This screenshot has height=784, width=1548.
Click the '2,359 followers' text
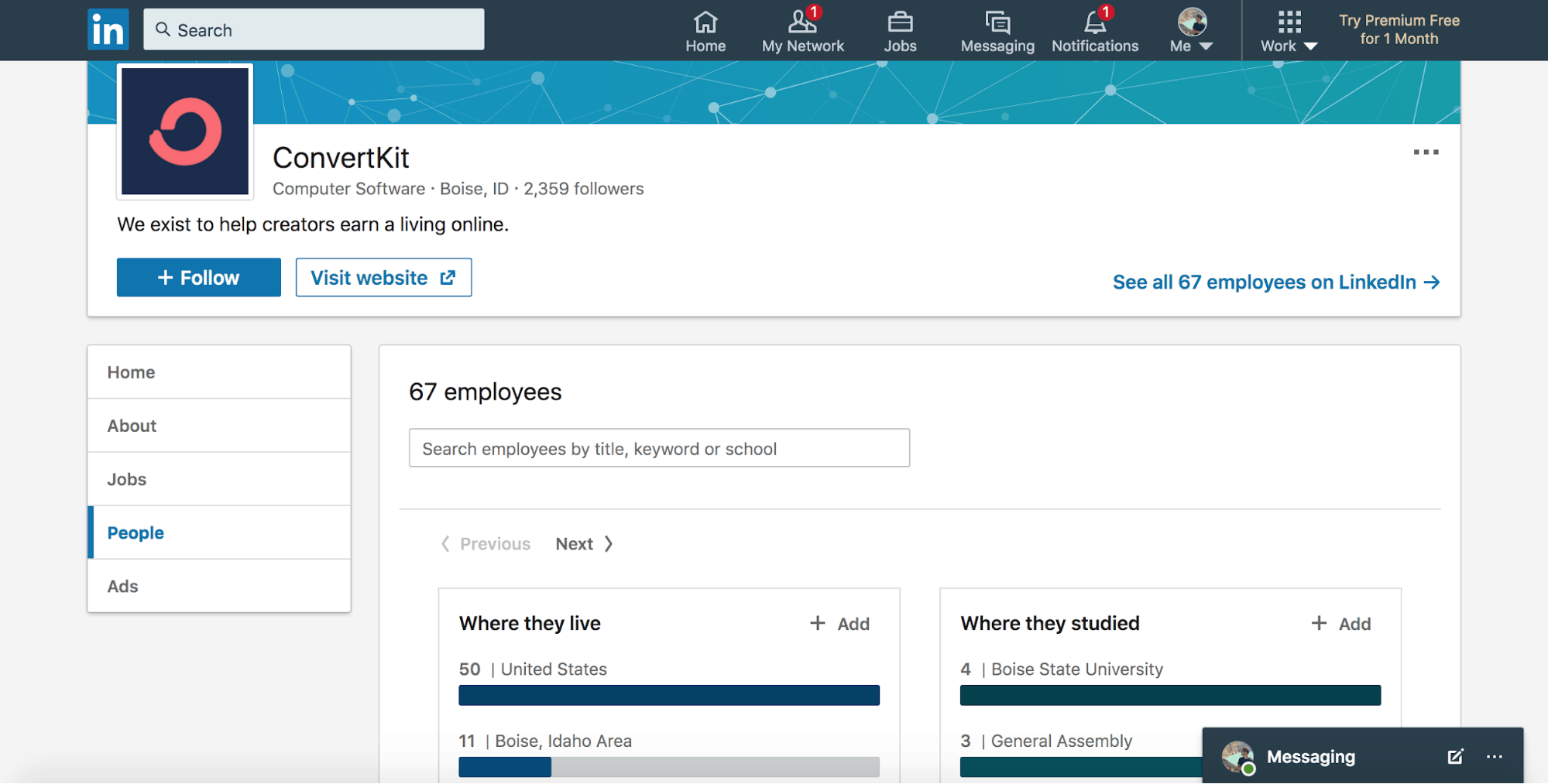tap(583, 189)
